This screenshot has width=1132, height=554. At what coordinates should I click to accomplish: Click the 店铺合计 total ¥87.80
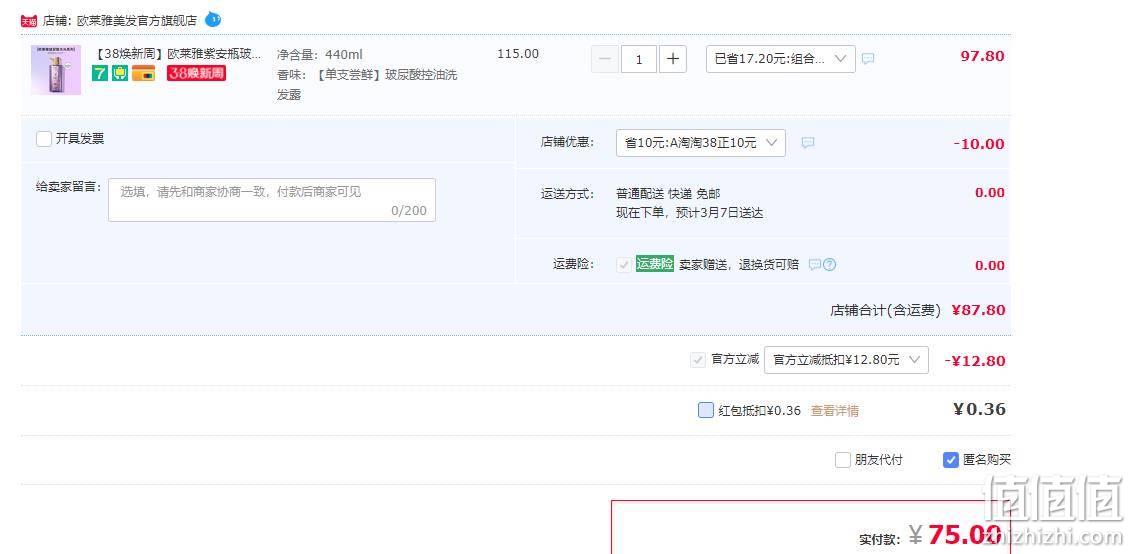[x=978, y=310]
